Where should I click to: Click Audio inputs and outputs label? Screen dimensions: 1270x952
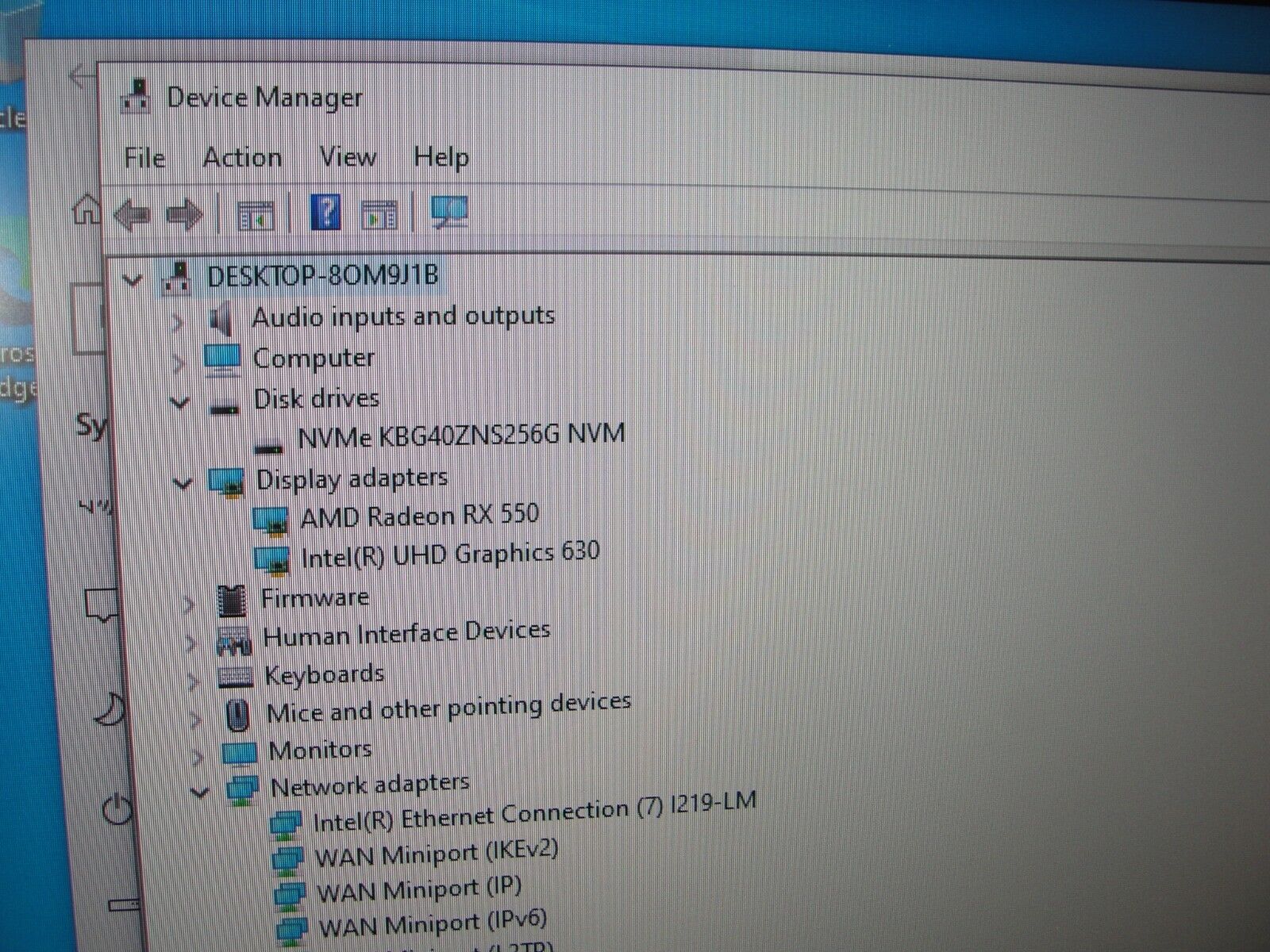pyautogui.click(x=403, y=317)
